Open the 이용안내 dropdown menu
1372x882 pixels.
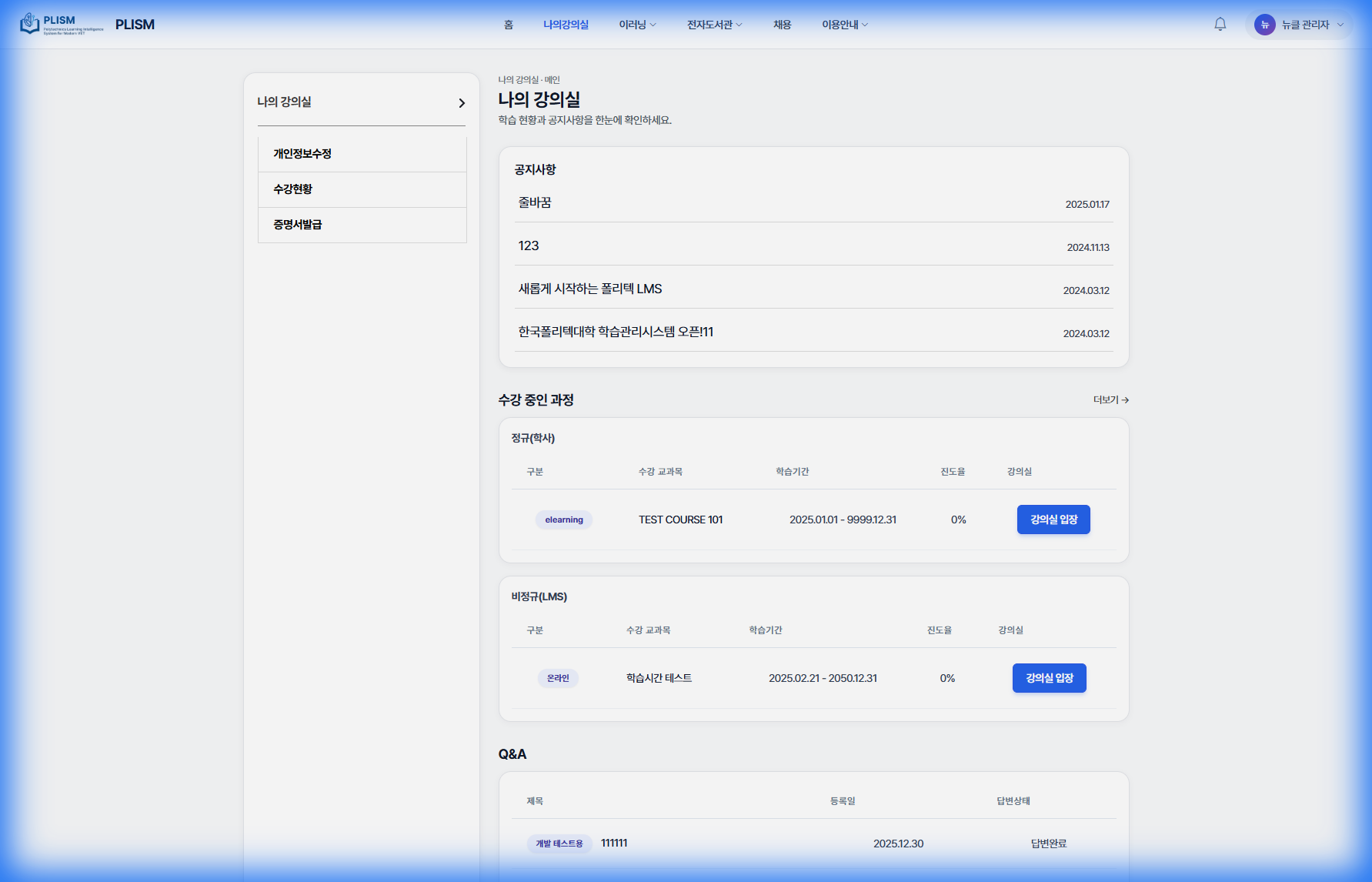tap(844, 25)
